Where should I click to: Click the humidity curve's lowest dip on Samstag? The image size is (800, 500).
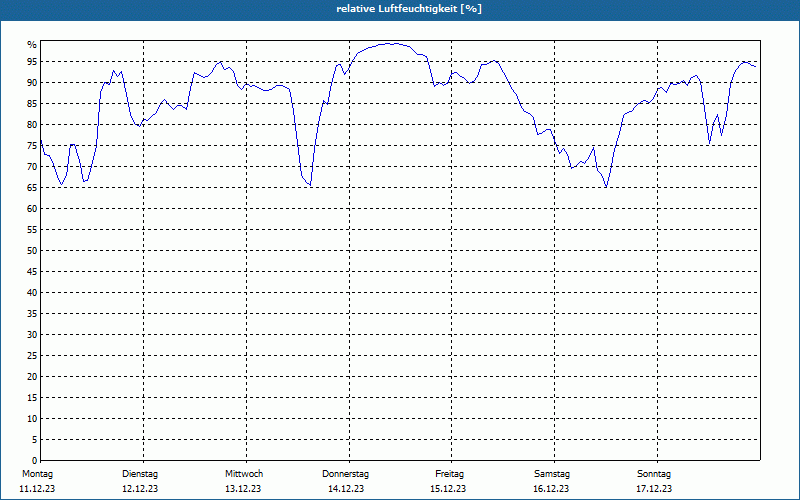tap(606, 187)
